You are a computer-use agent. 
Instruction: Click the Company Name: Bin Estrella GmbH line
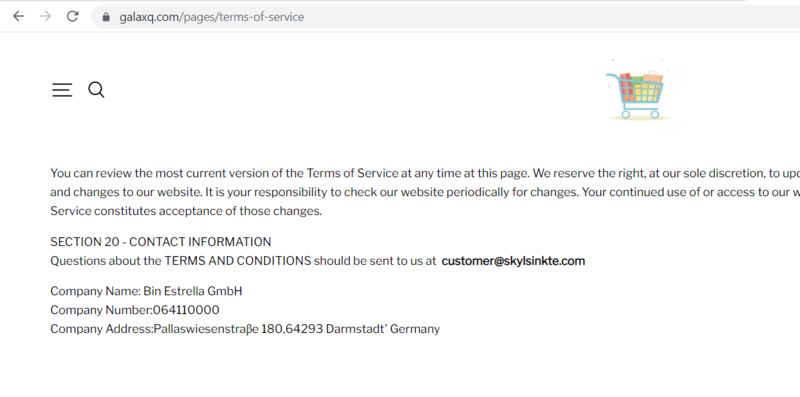[146, 291]
